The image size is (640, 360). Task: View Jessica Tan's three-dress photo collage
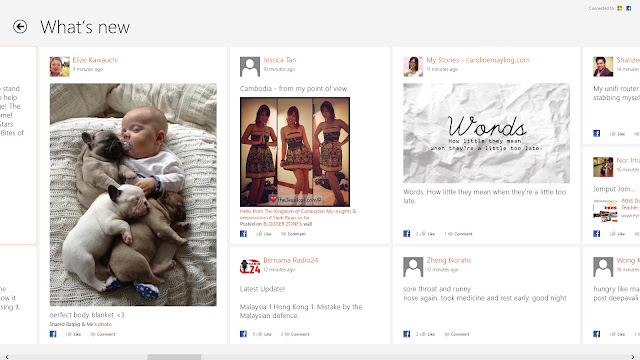click(x=295, y=152)
